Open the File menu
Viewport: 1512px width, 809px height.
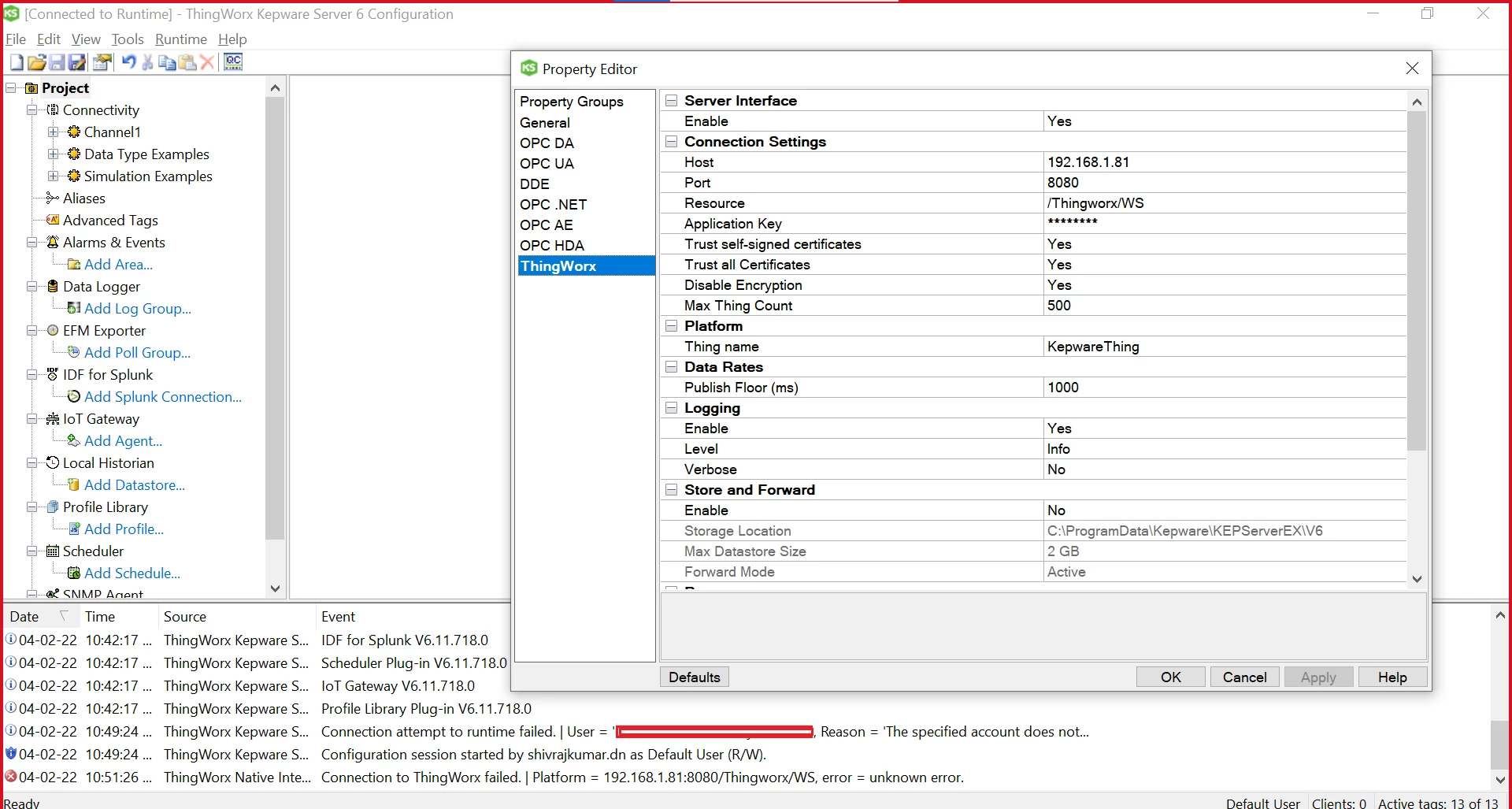pos(15,39)
